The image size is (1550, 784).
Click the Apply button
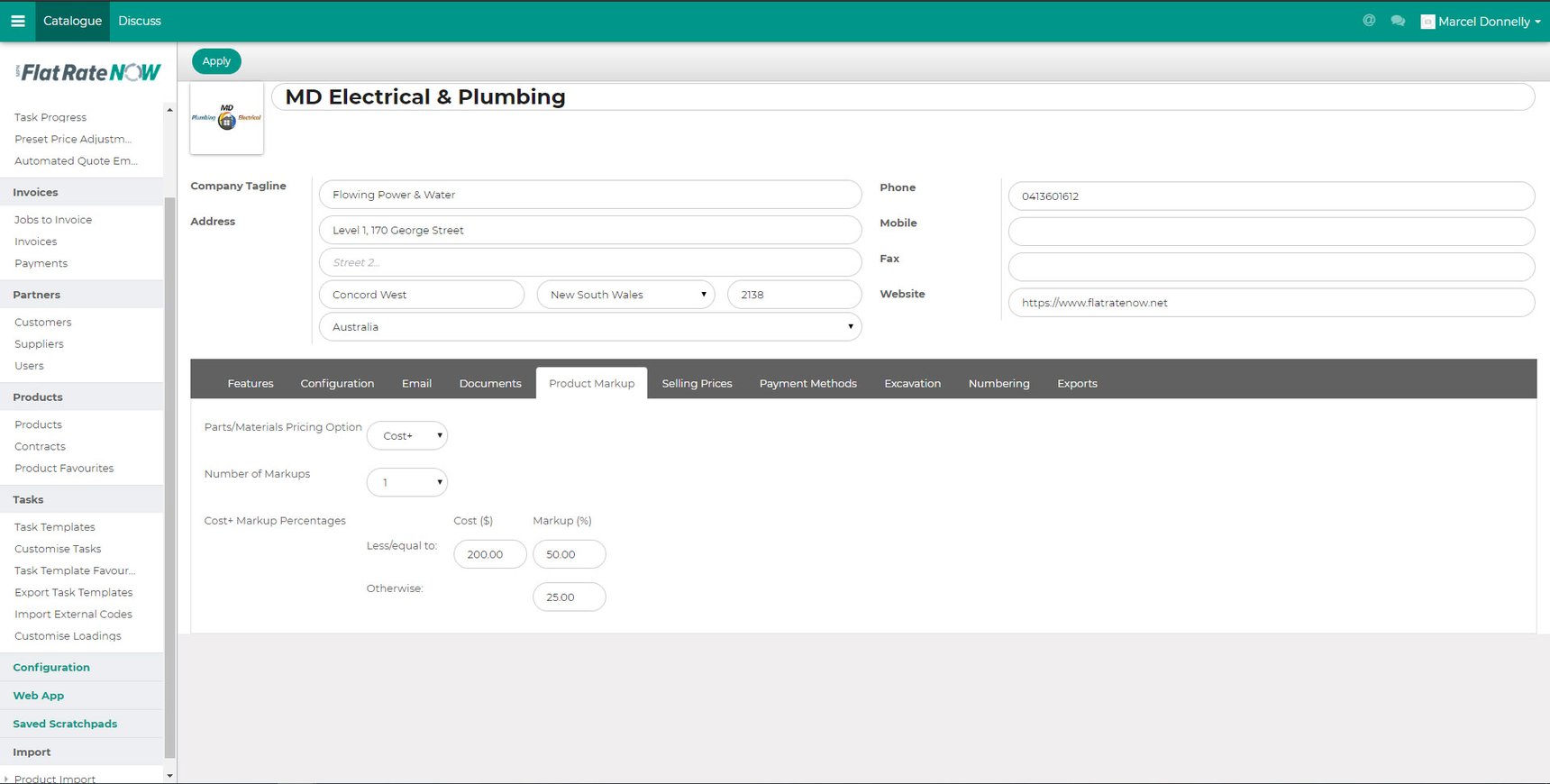(x=216, y=61)
